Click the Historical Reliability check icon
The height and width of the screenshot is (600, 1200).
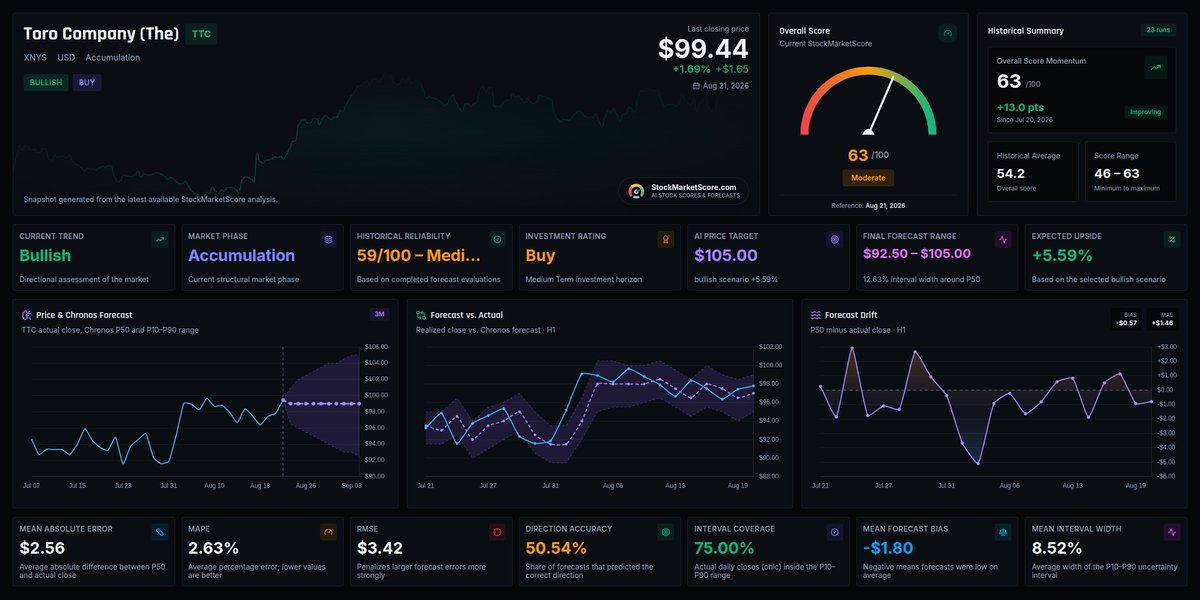point(497,240)
